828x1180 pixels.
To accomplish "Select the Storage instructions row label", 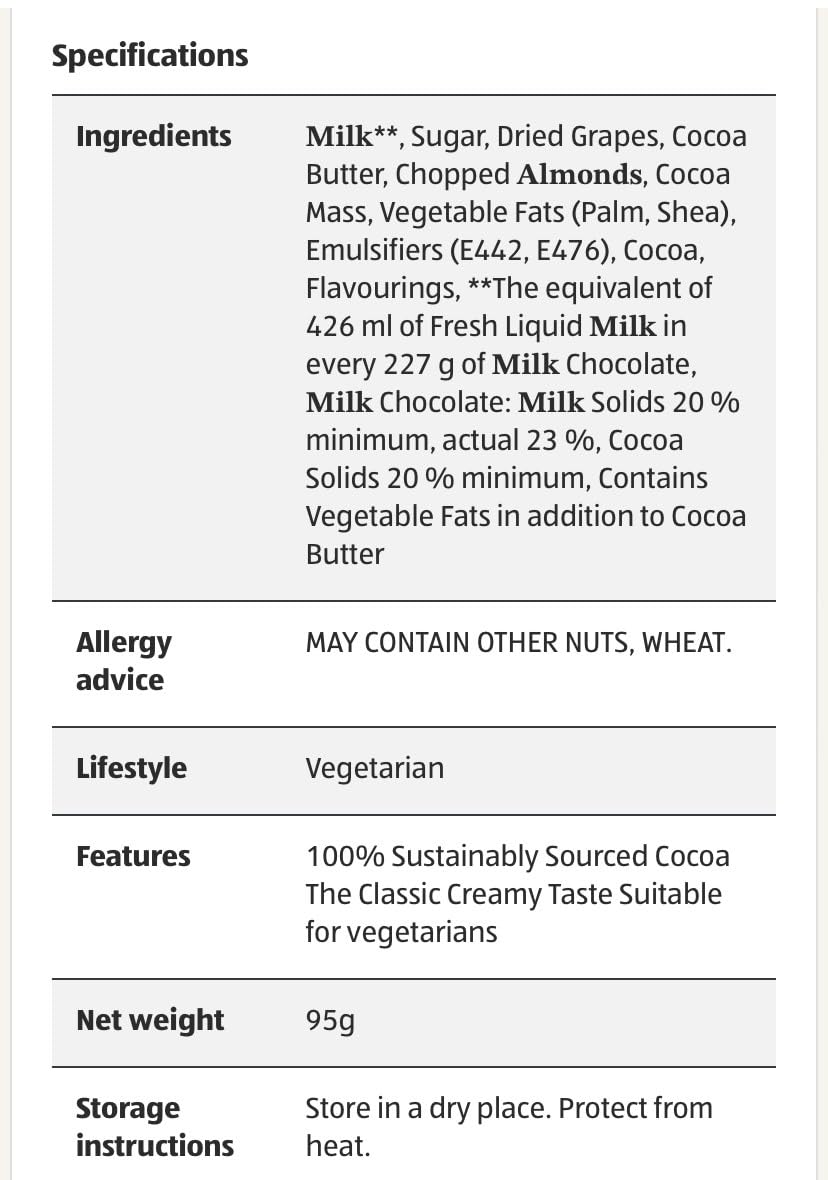I will point(154,1127).
